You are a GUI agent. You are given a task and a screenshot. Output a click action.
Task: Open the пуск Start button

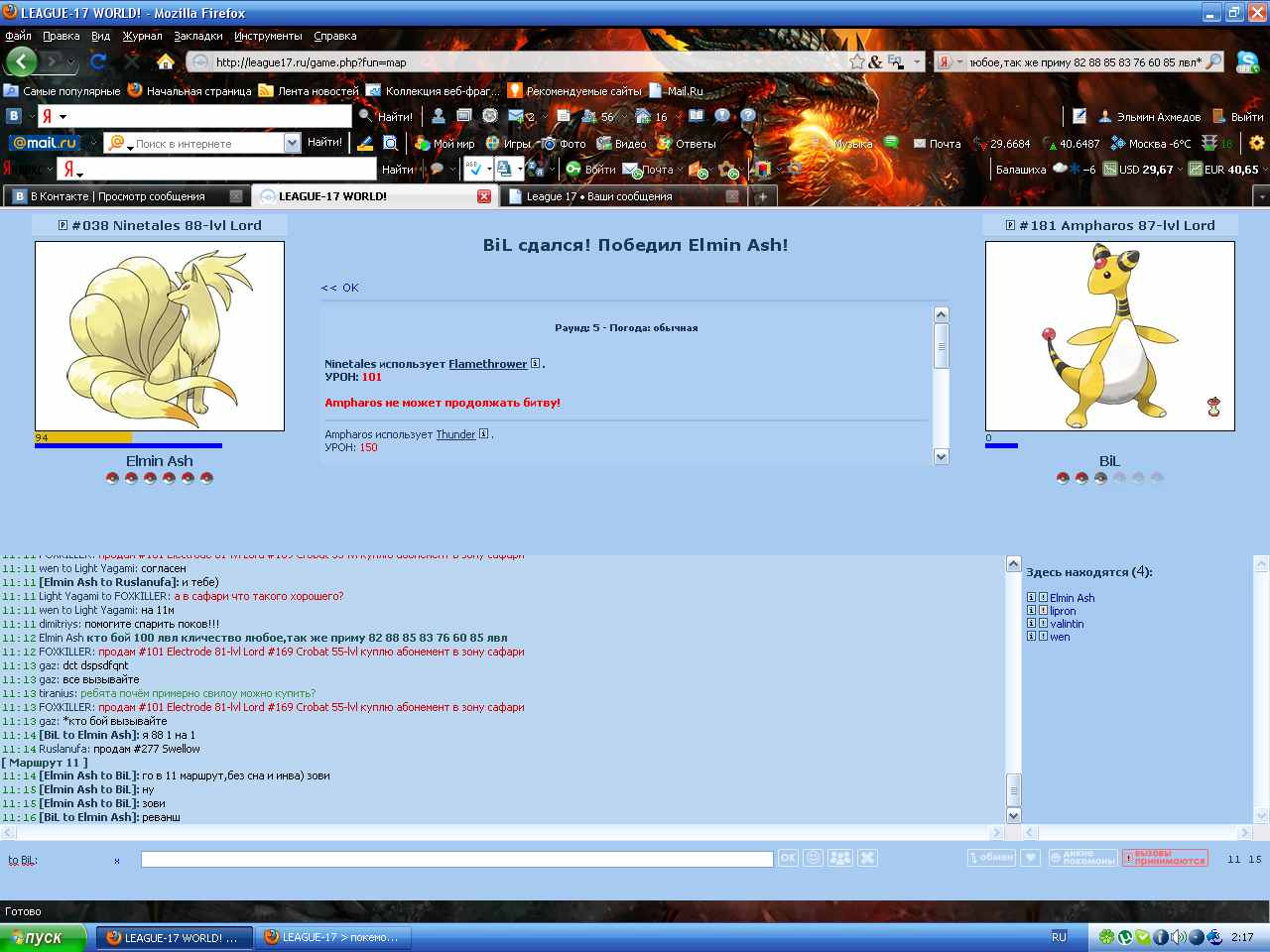[44, 937]
